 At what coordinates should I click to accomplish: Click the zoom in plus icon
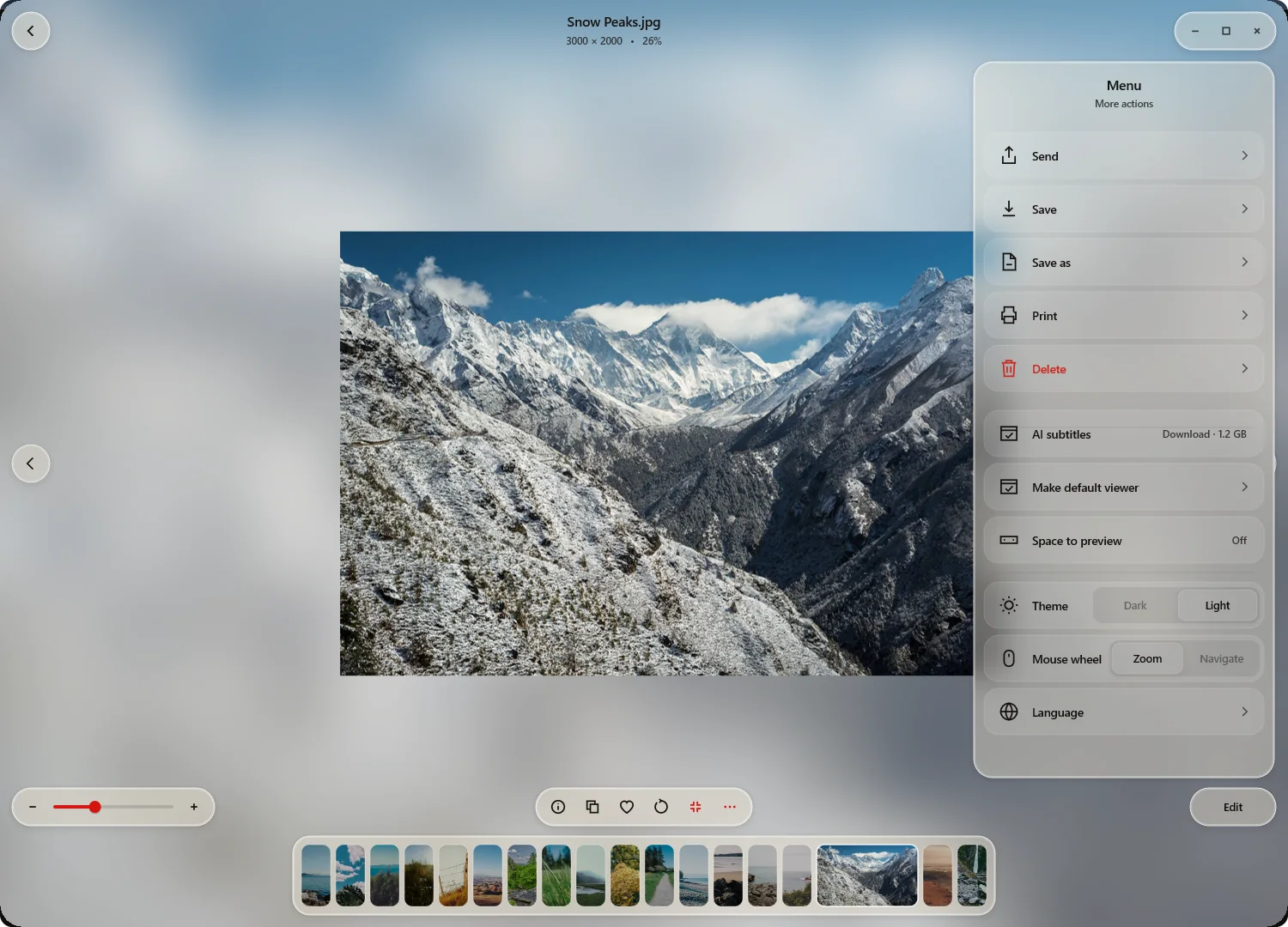point(194,807)
